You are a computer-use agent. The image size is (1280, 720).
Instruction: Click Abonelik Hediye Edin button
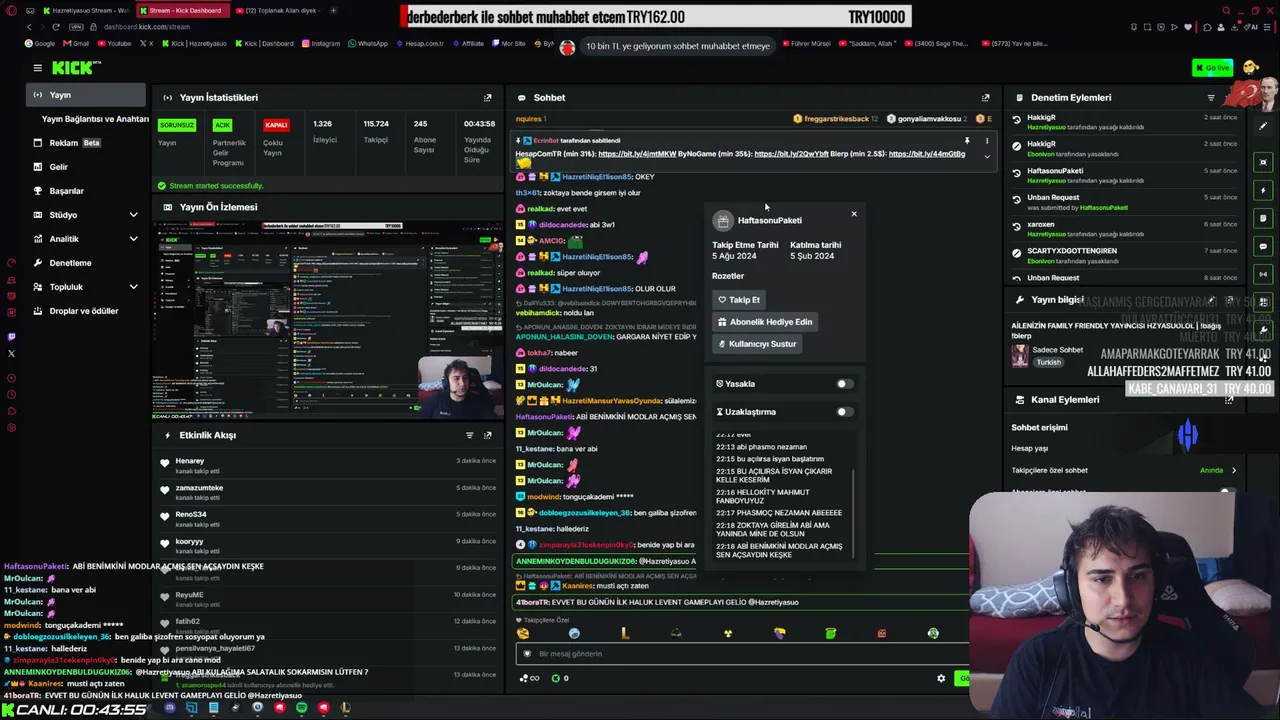click(765, 322)
